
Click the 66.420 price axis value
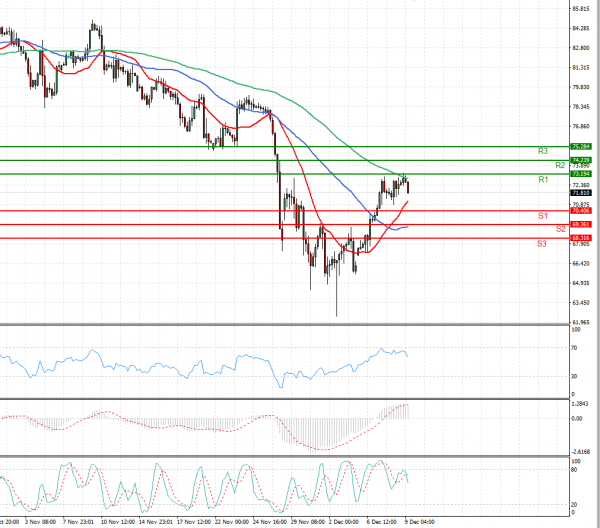pyautogui.click(x=580, y=264)
